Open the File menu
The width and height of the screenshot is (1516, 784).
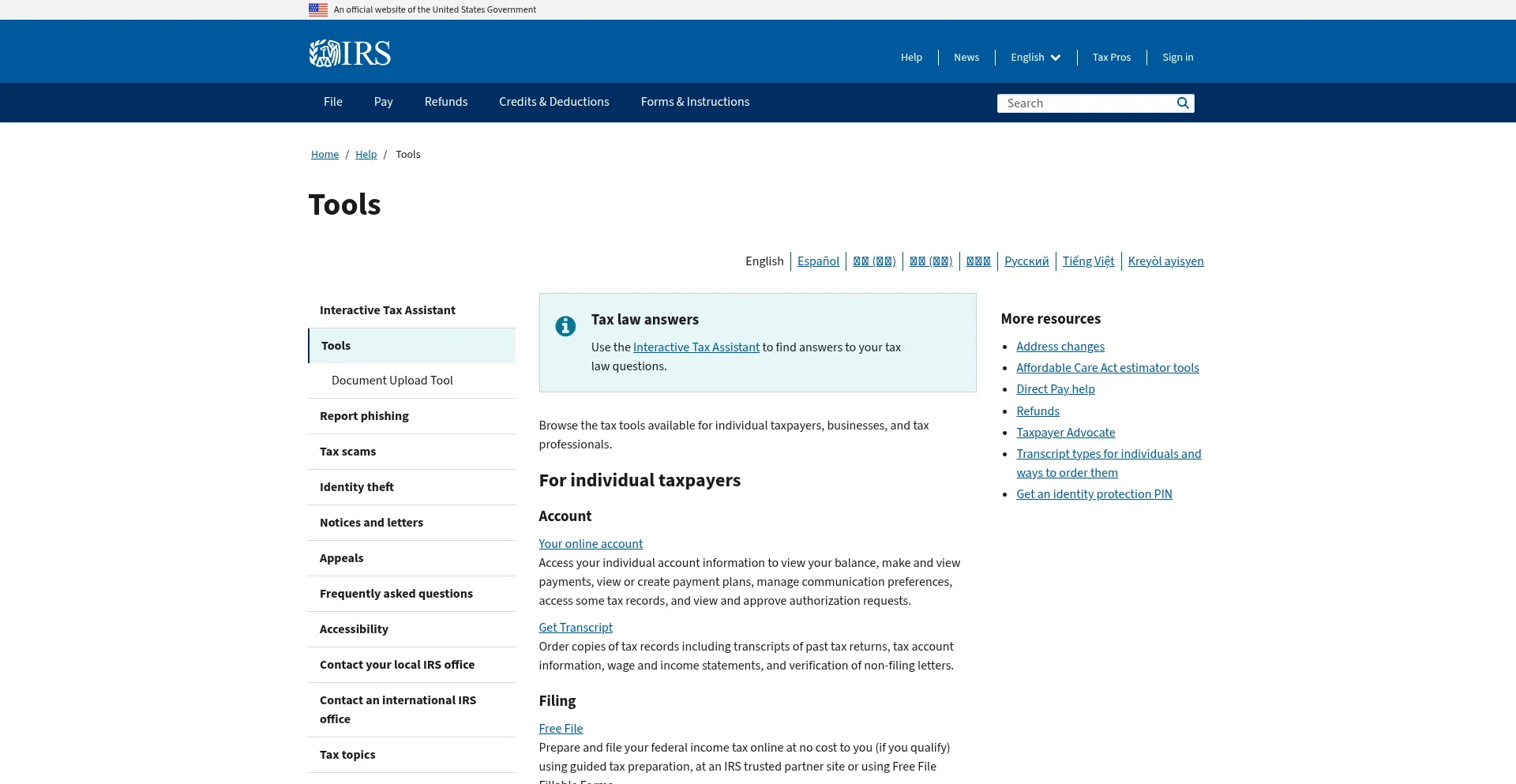click(333, 102)
